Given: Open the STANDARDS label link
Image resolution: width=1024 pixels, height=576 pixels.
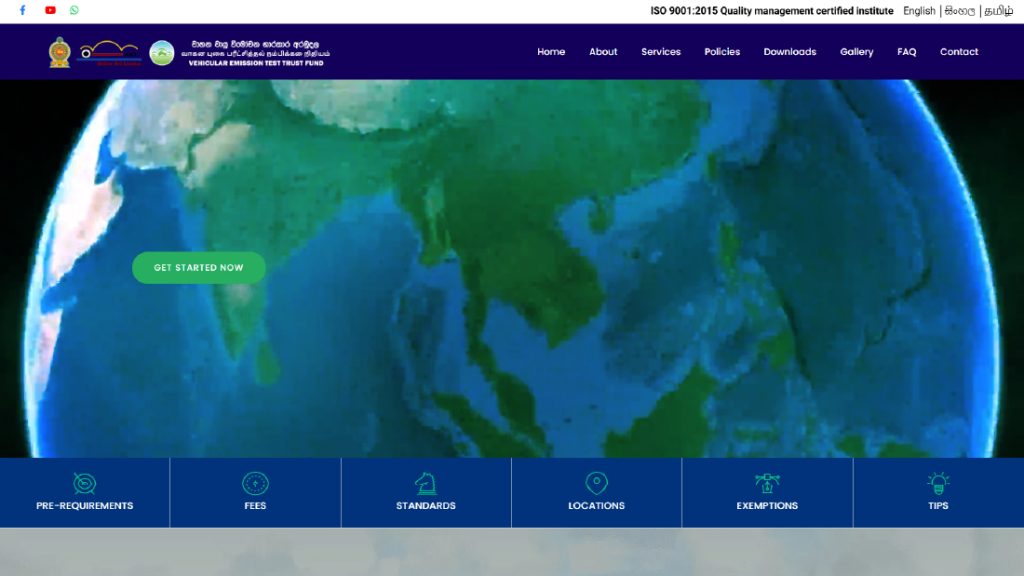Looking at the screenshot, I should click(426, 505).
